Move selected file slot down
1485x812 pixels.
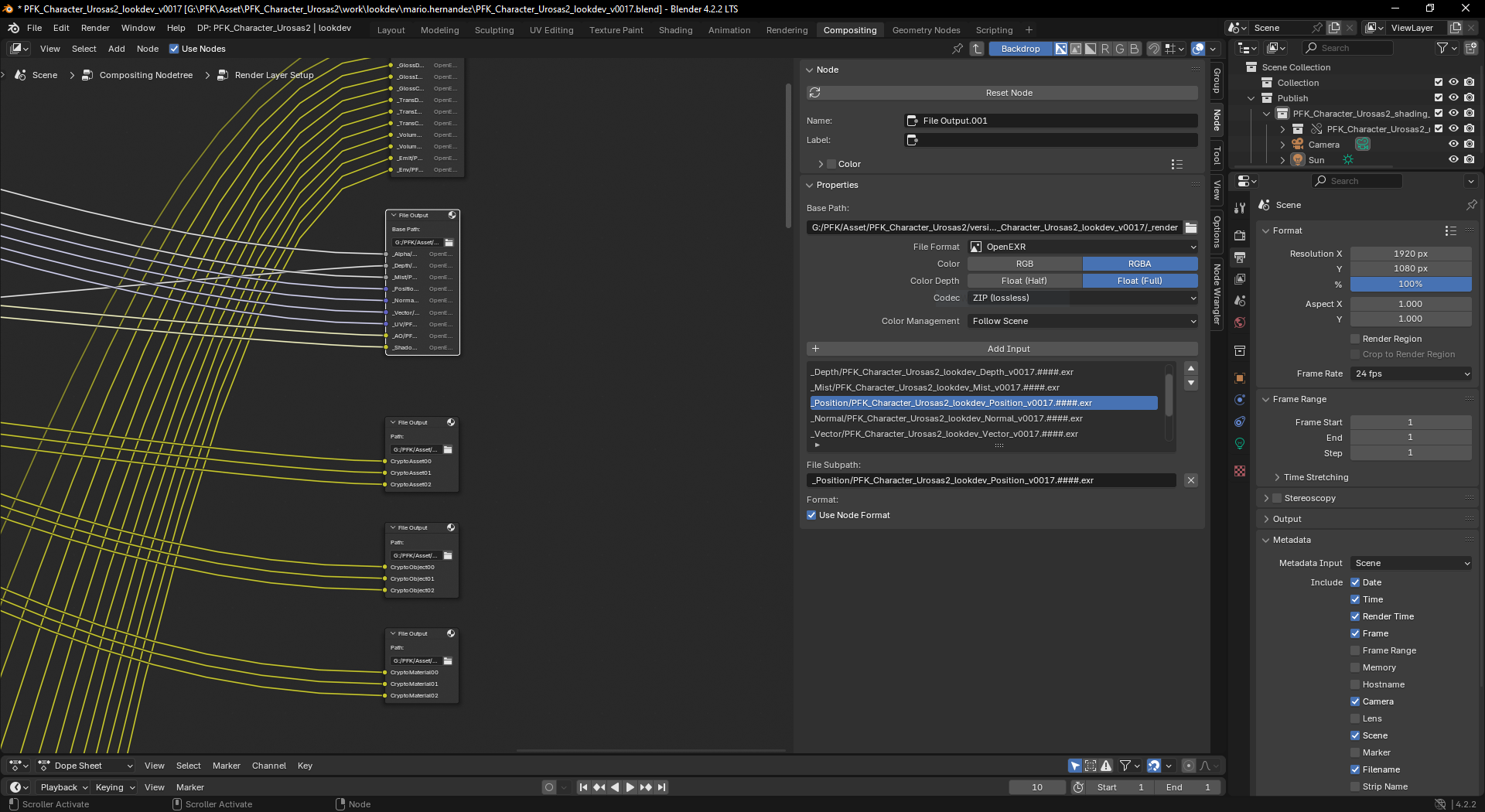[x=1191, y=383]
